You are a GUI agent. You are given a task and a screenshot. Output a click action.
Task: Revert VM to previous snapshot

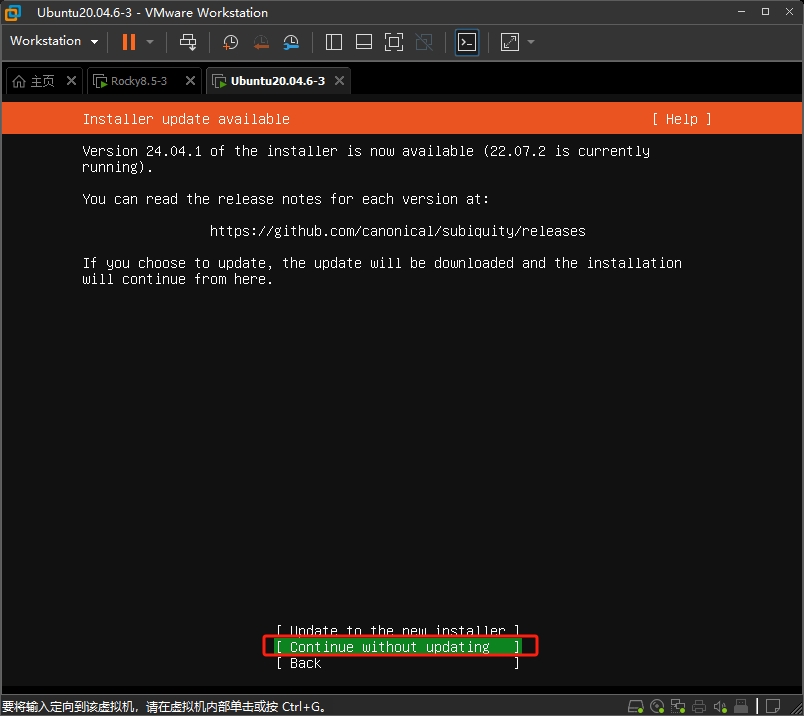(x=261, y=42)
